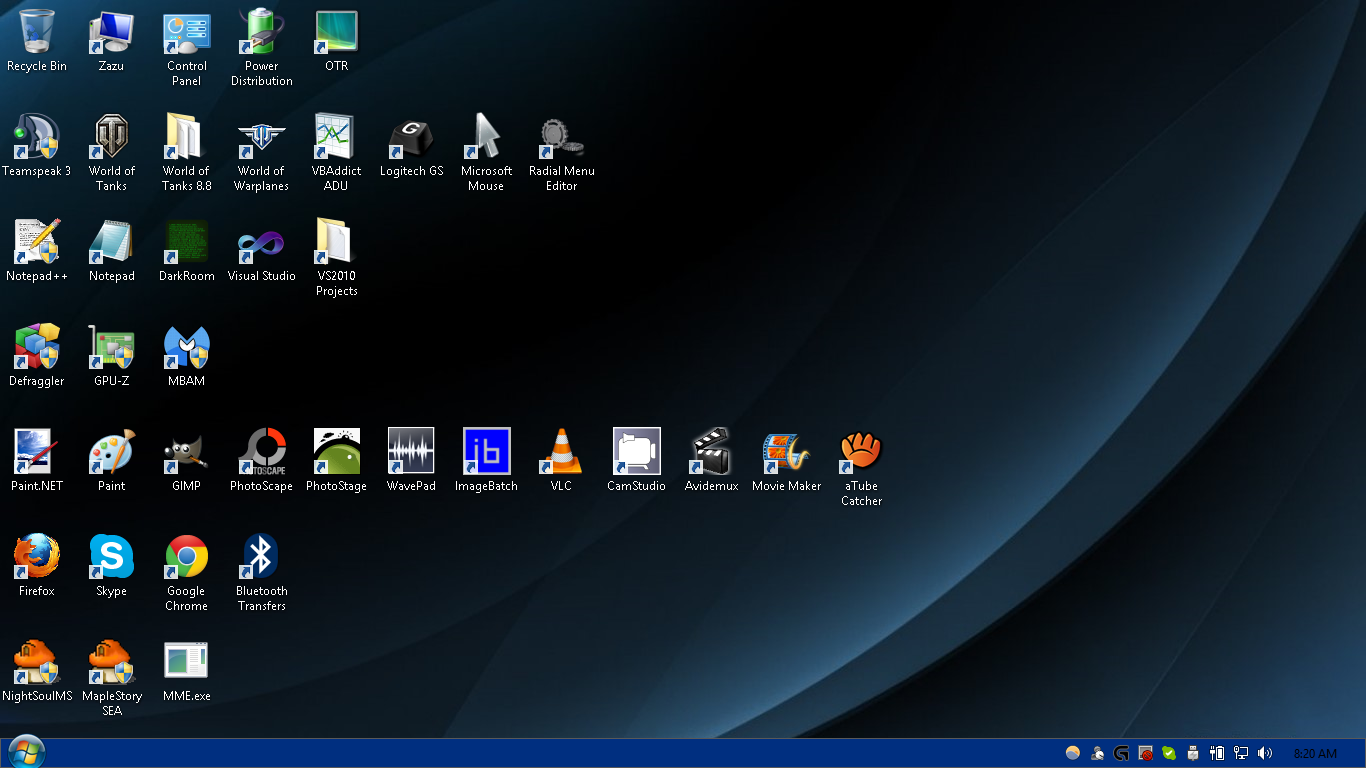This screenshot has width=1366, height=768.
Task: Open the Recycle Bin
Action: point(37,32)
